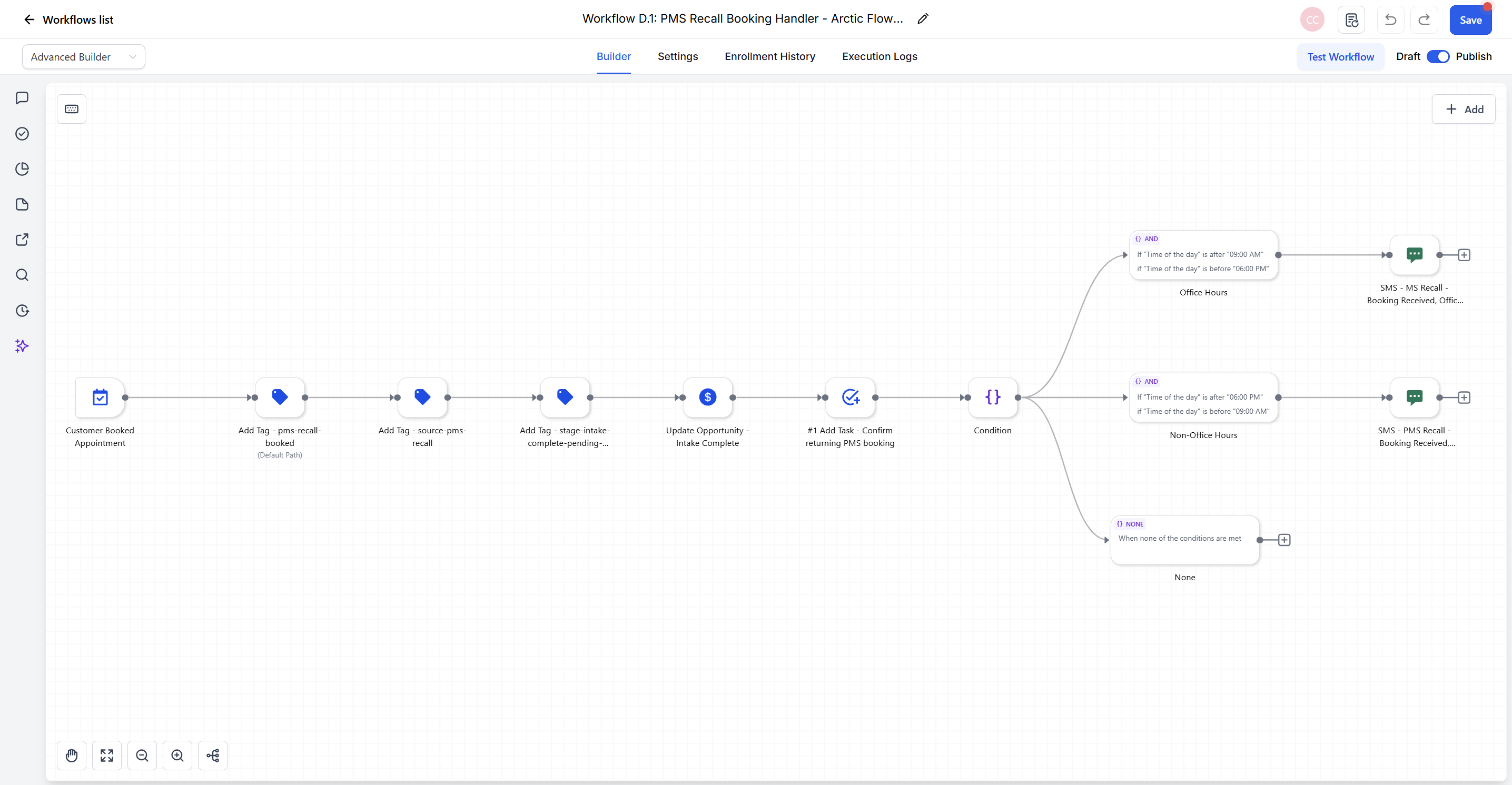Viewport: 1512px width, 785px height.
Task: Zoom out of the canvas
Action: 142,755
